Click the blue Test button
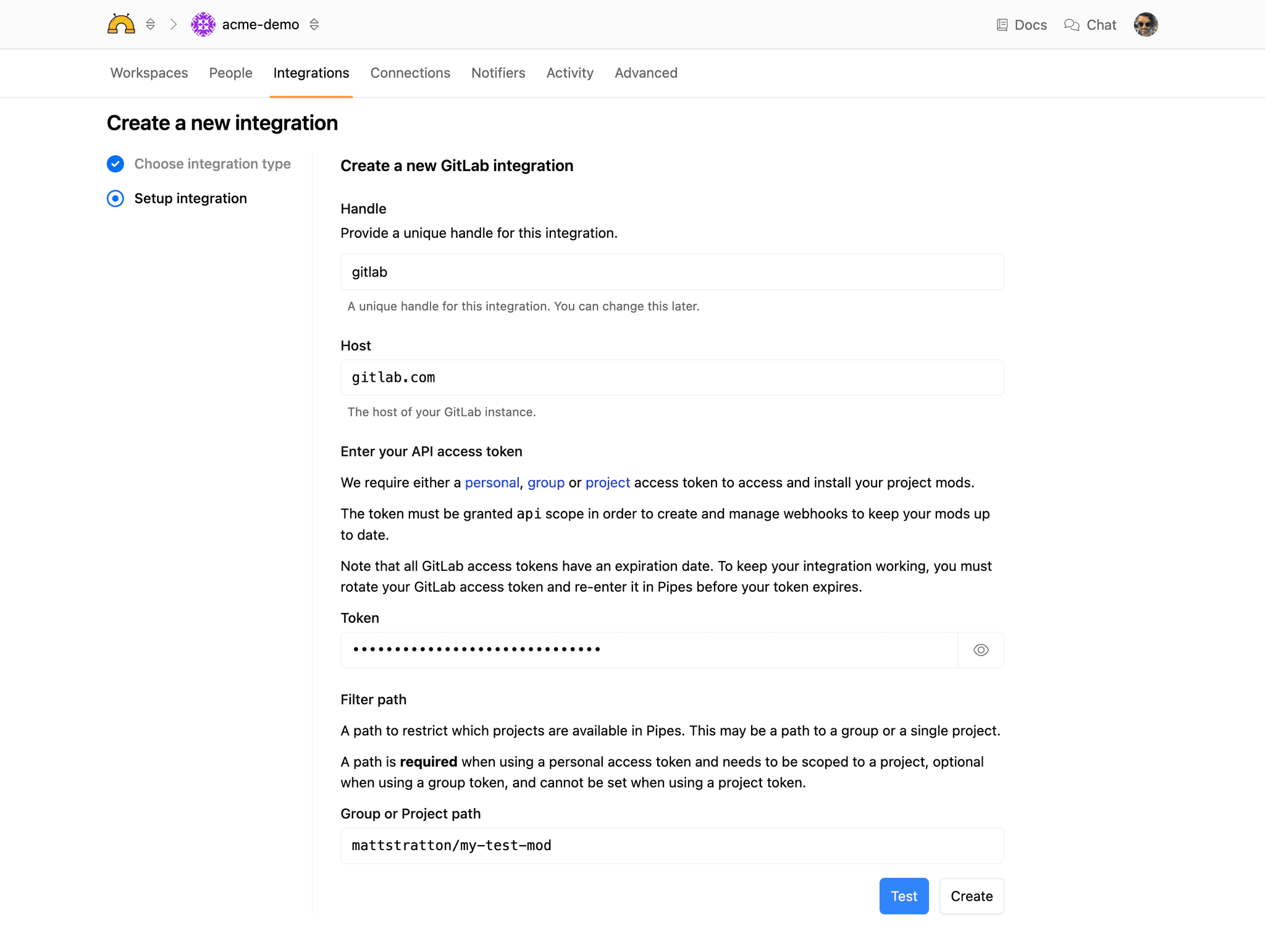The height and width of the screenshot is (952, 1265). (904, 896)
